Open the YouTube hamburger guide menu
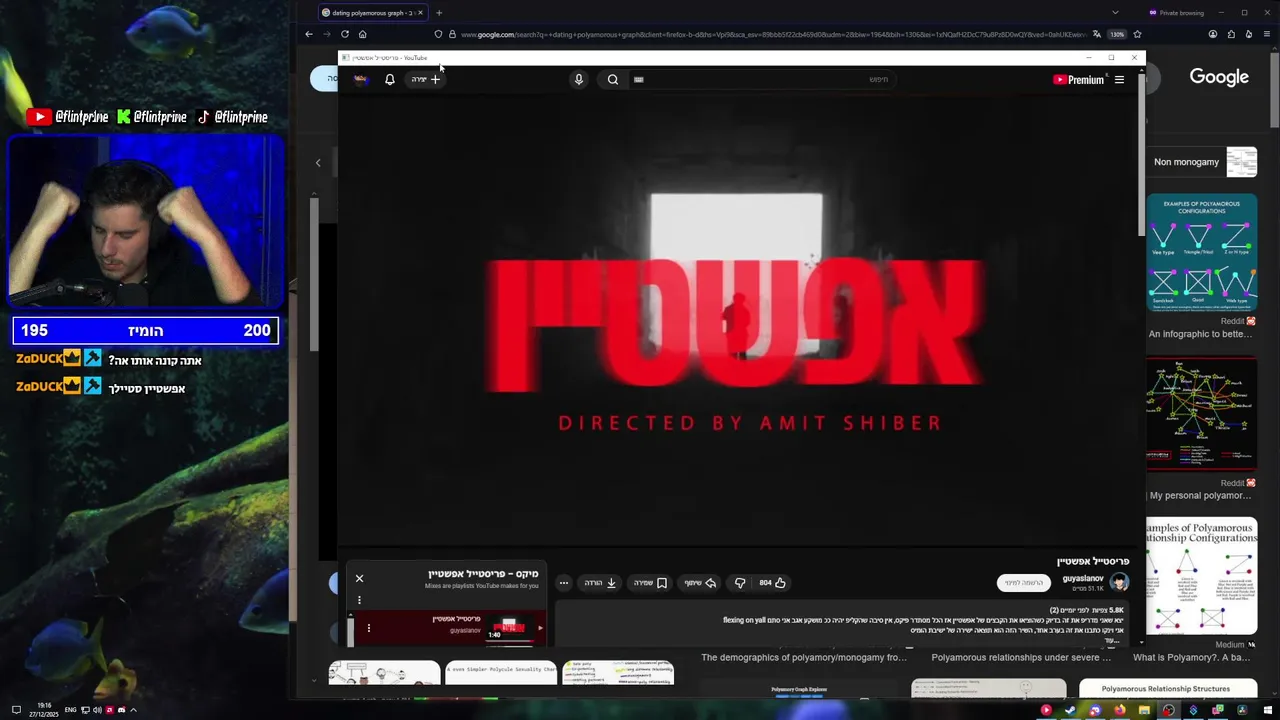1280x720 pixels. coord(1119,80)
